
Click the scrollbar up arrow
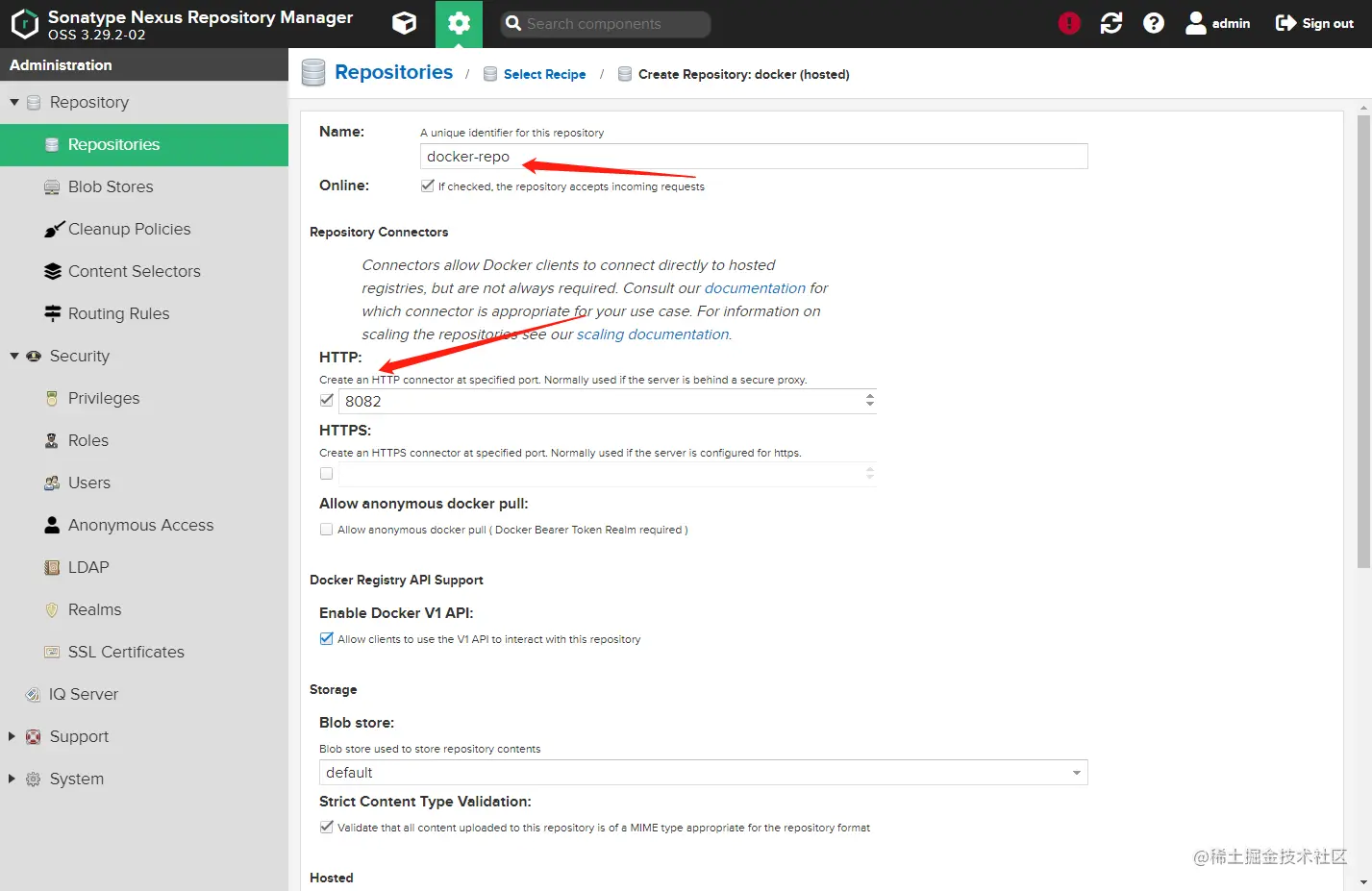[1363, 108]
